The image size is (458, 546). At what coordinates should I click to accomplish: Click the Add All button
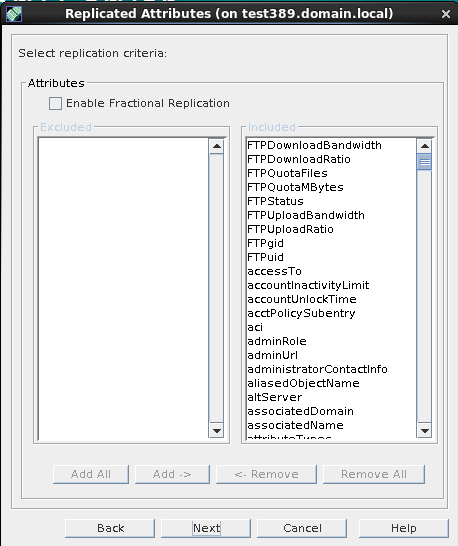(91, 474)
